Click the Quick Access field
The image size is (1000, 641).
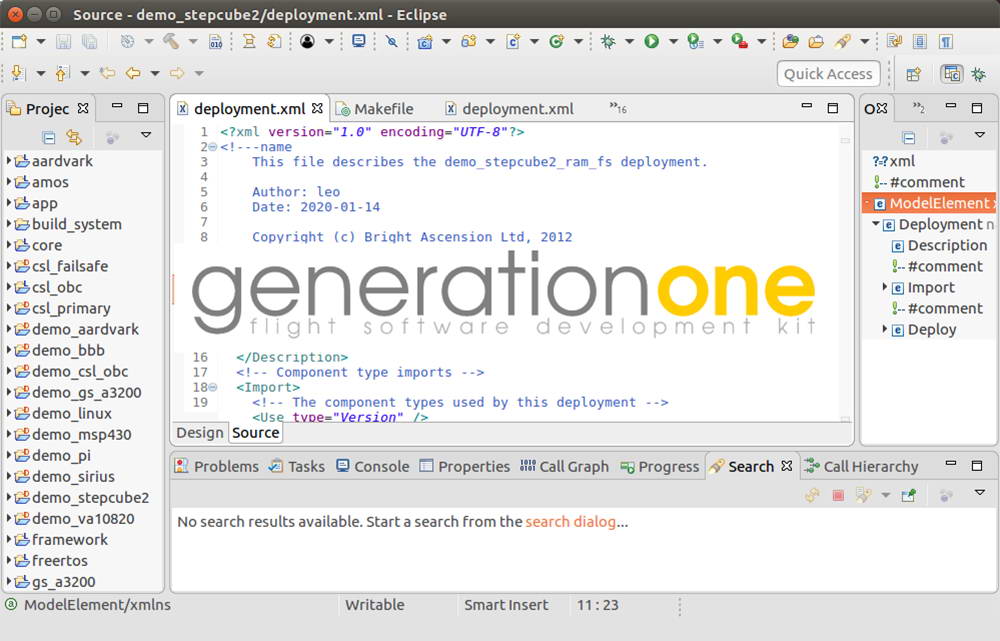click(828, 74)
